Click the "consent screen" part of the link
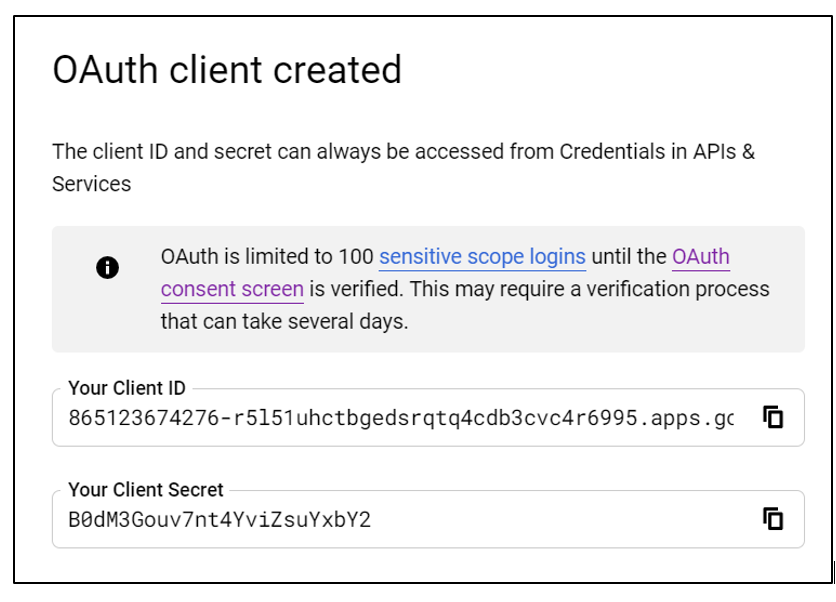Screen dimensions: 836x602 [x=232, y=290]
